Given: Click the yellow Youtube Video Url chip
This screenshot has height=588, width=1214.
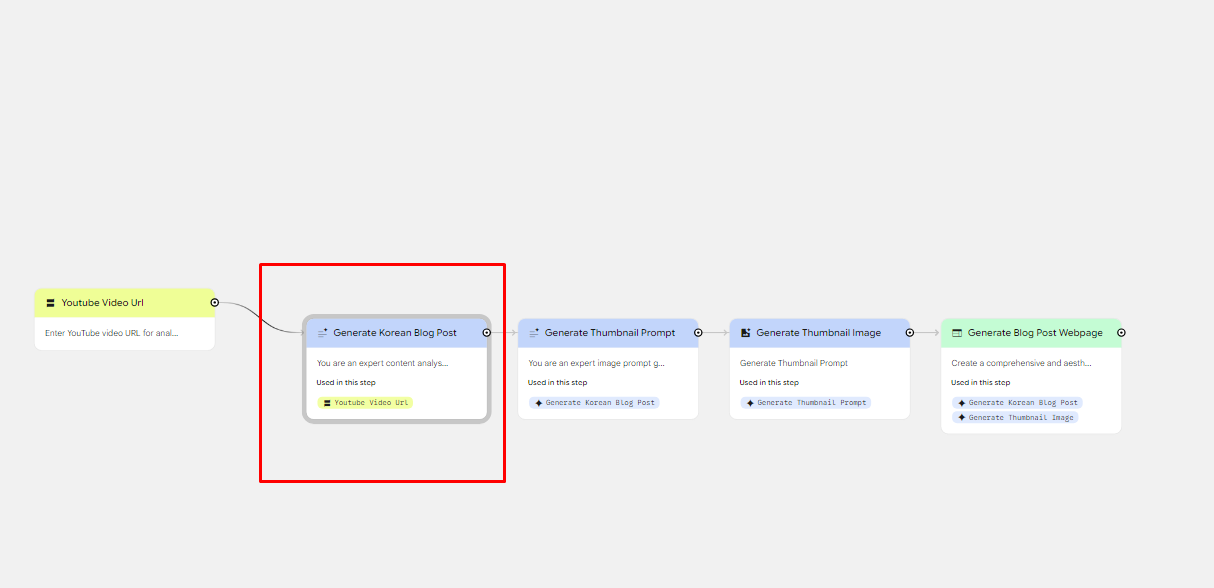Looking at the screenshot, I should [x=365, y=403].
